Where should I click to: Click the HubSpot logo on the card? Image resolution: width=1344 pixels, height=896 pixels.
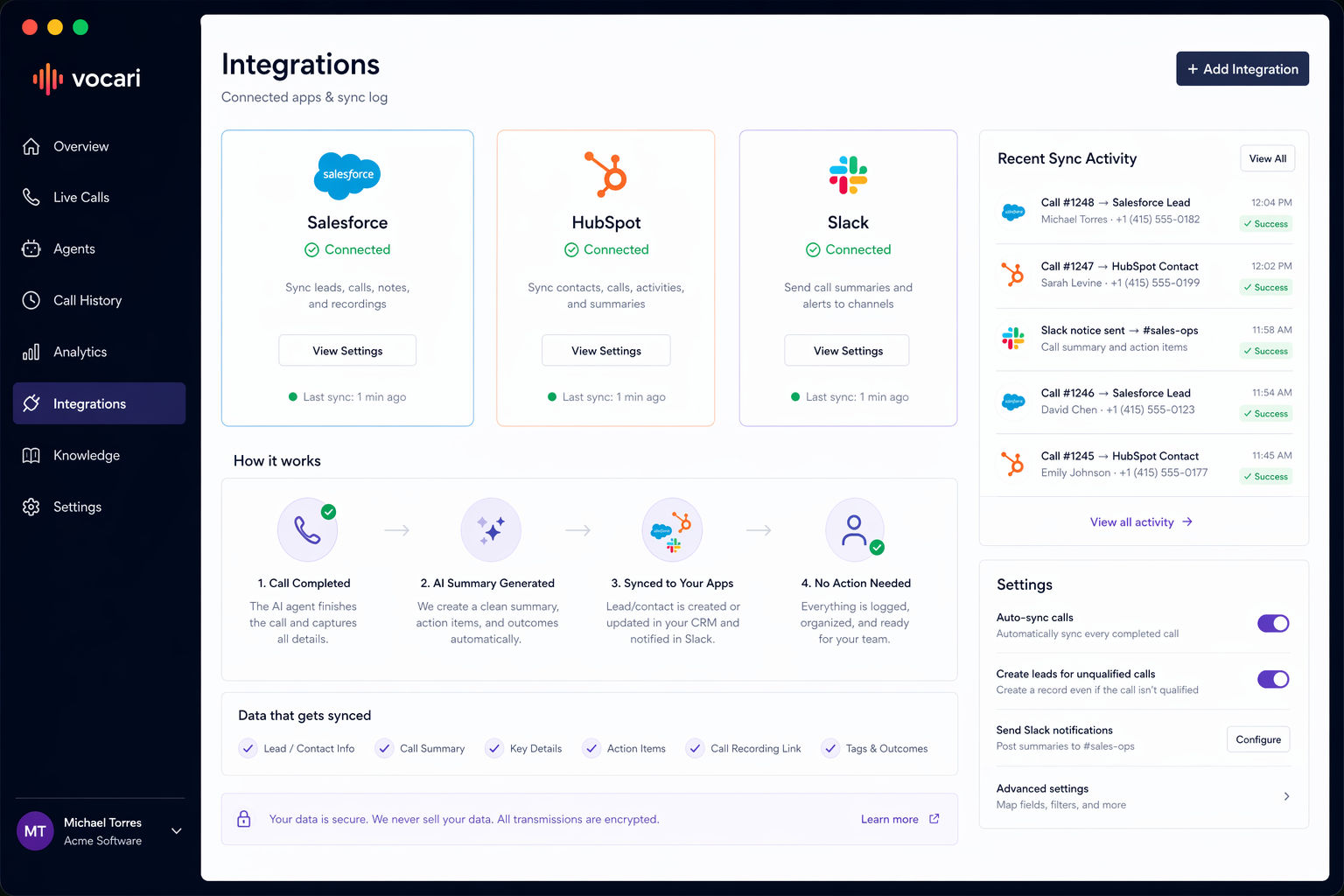click(x=605, y=173)
